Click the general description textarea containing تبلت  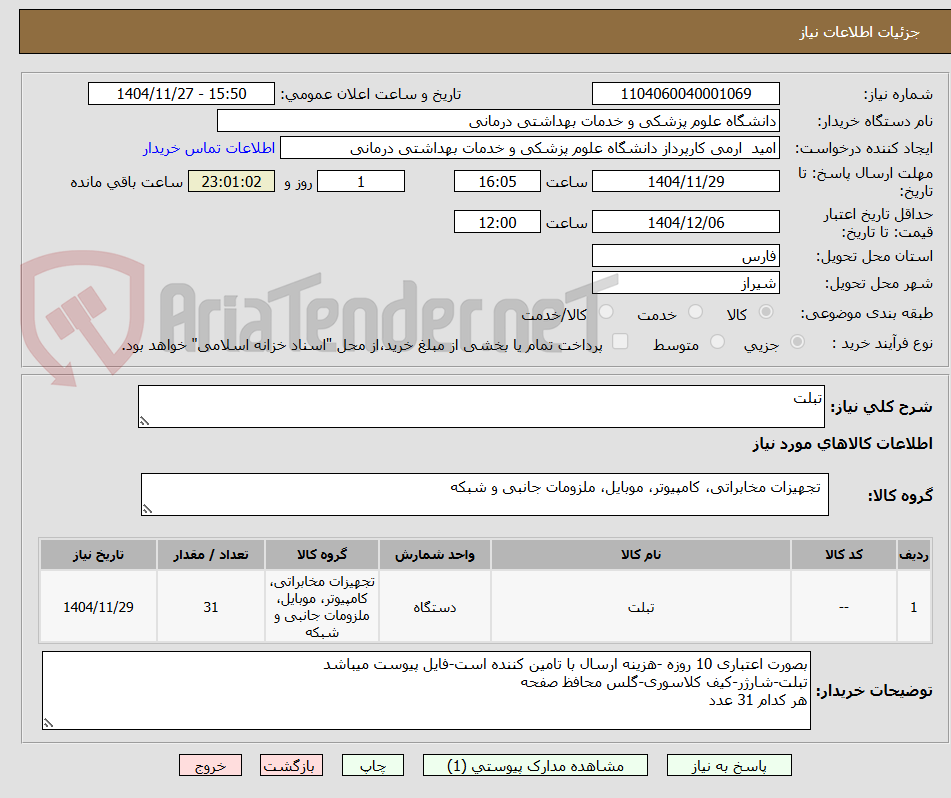click(x=481, y=406)
